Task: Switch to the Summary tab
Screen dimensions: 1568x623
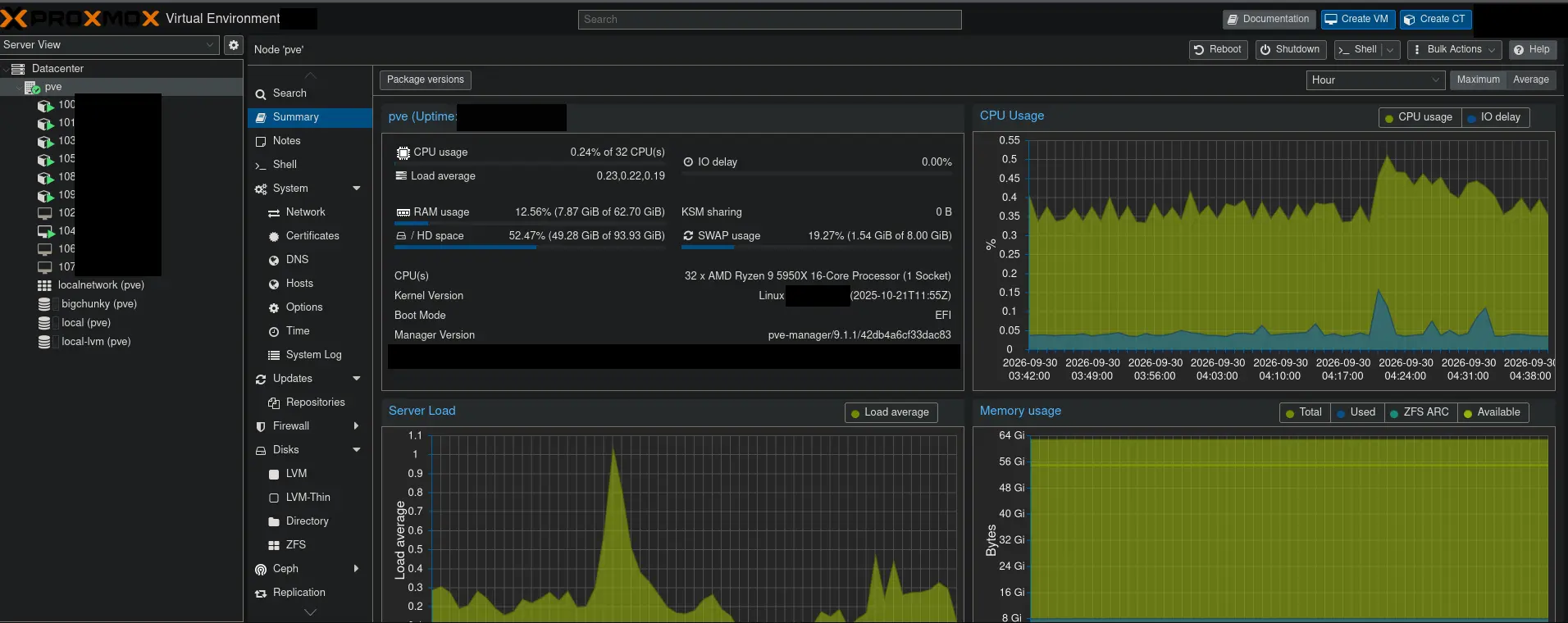Action: coord(309,117)
